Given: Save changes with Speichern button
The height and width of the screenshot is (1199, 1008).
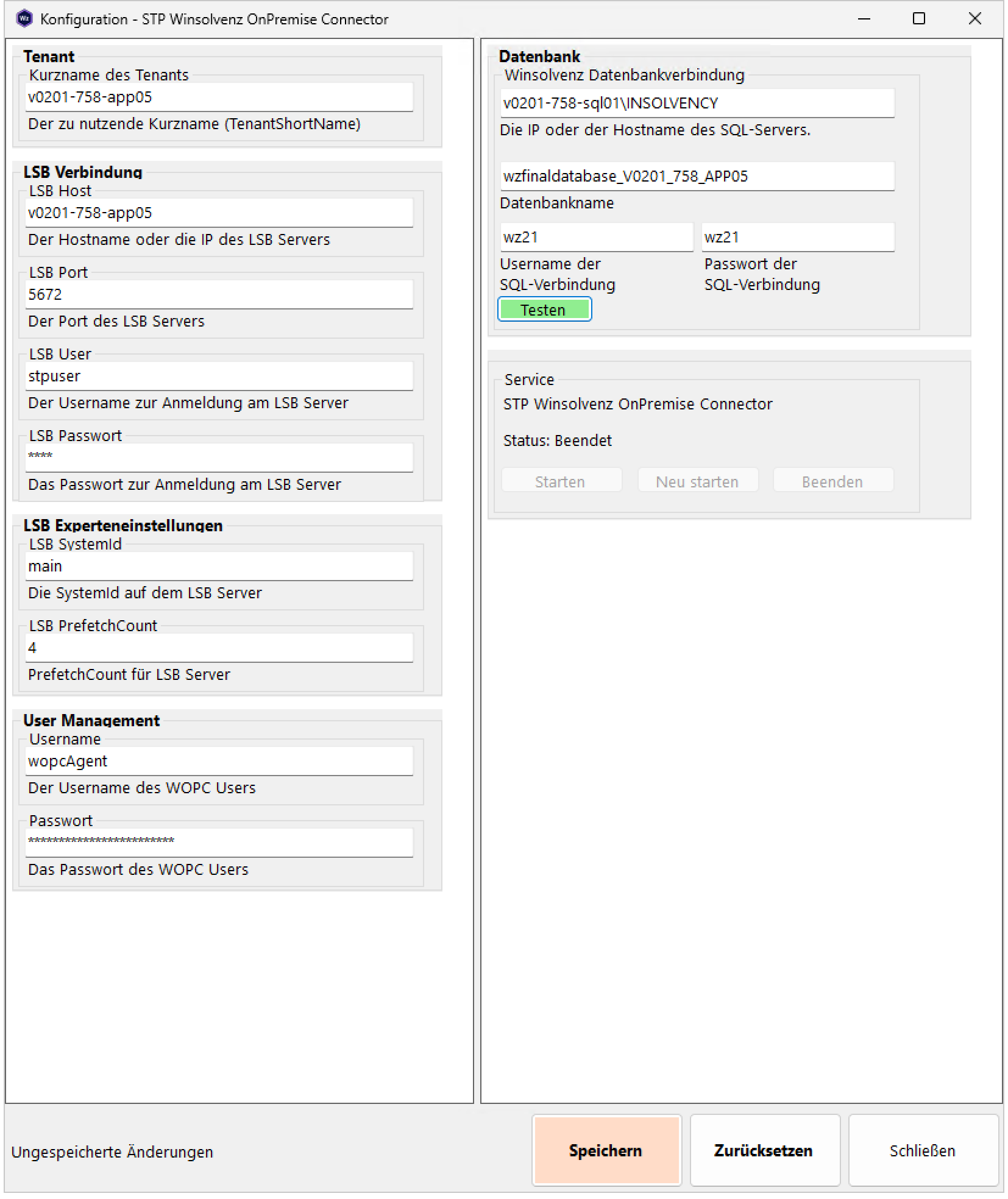Looking at the screenshot, I should 606,1150.
